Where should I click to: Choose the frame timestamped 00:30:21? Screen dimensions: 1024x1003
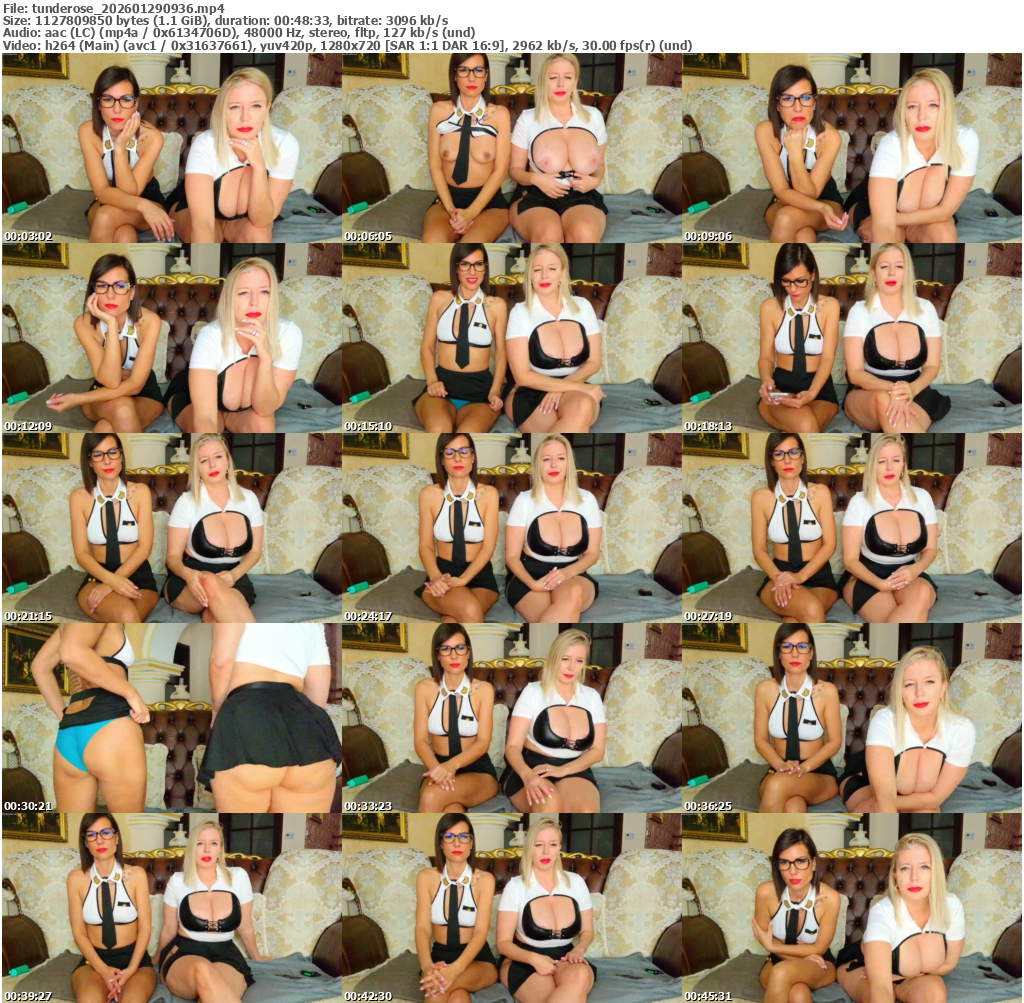[172, 718]
